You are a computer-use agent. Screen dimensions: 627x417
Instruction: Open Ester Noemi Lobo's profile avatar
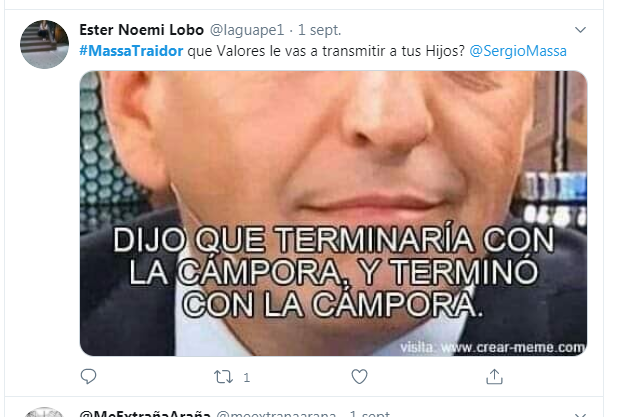(44, 44)
